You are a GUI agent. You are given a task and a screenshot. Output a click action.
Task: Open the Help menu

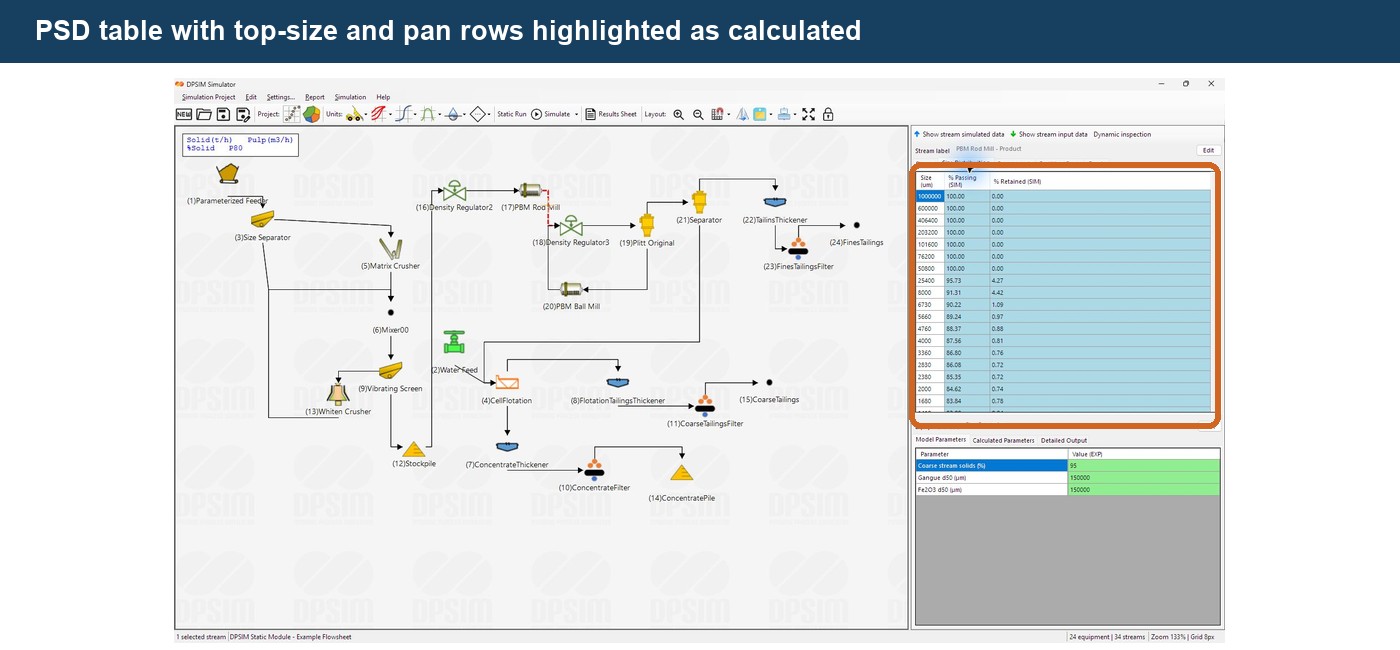(383, 97)
